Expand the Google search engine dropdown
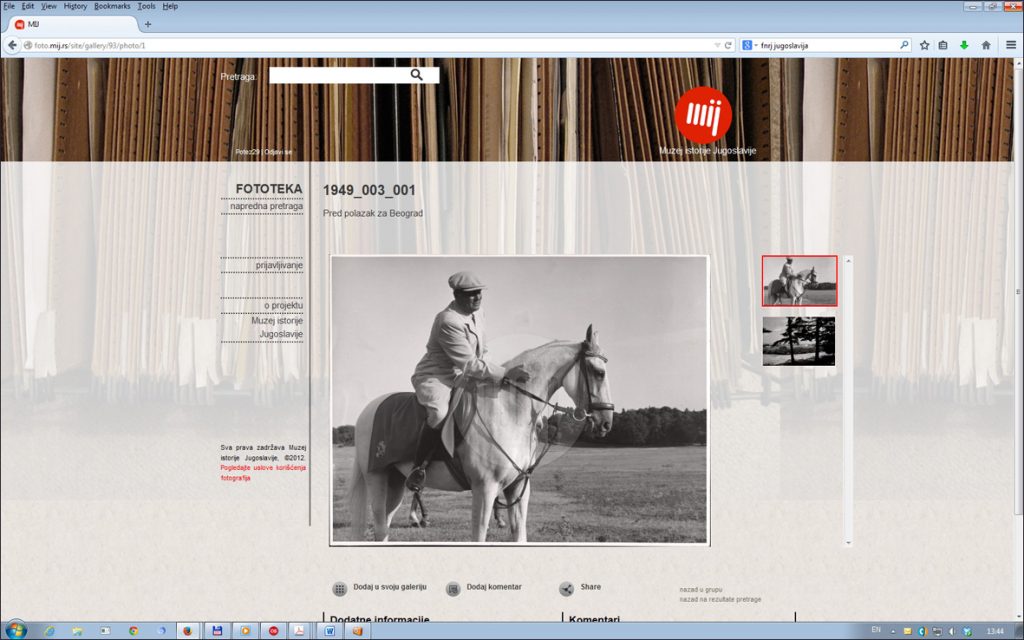The image size is (1024, 640). coord(750,45)
